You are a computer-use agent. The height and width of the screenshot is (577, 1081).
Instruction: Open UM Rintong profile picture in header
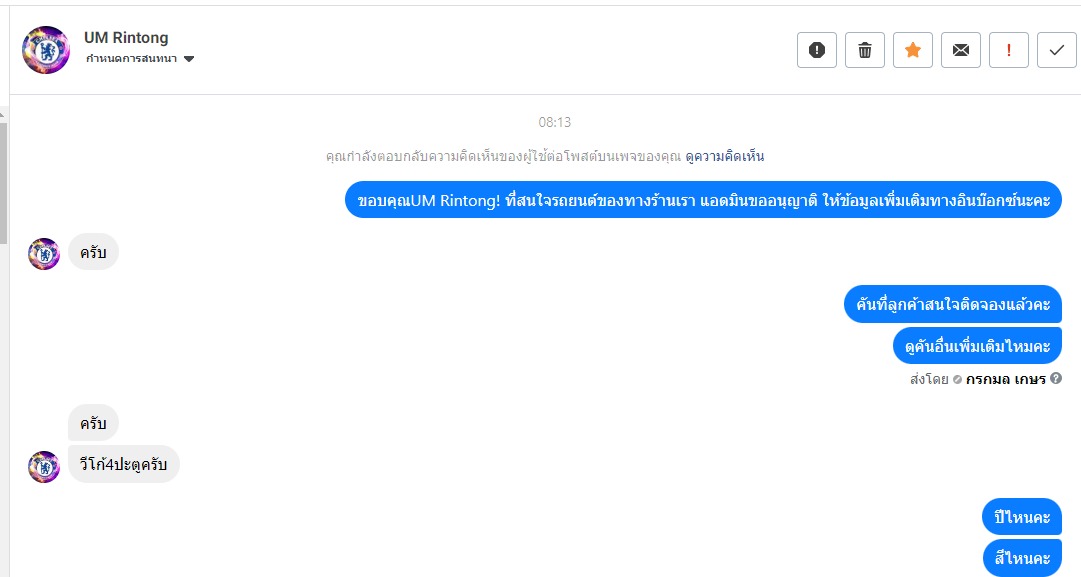(46, 50)
